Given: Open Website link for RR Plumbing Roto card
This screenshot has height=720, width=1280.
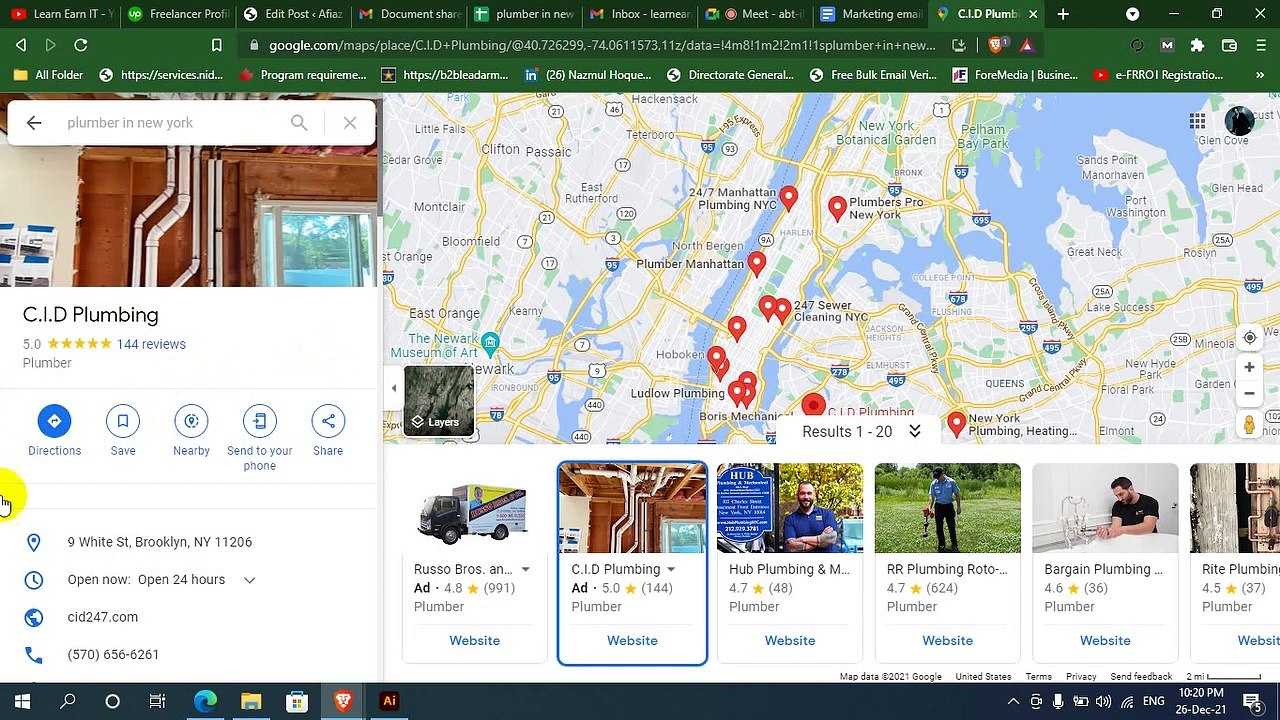Looking at the screenshot, I should [x=947, y=641].
